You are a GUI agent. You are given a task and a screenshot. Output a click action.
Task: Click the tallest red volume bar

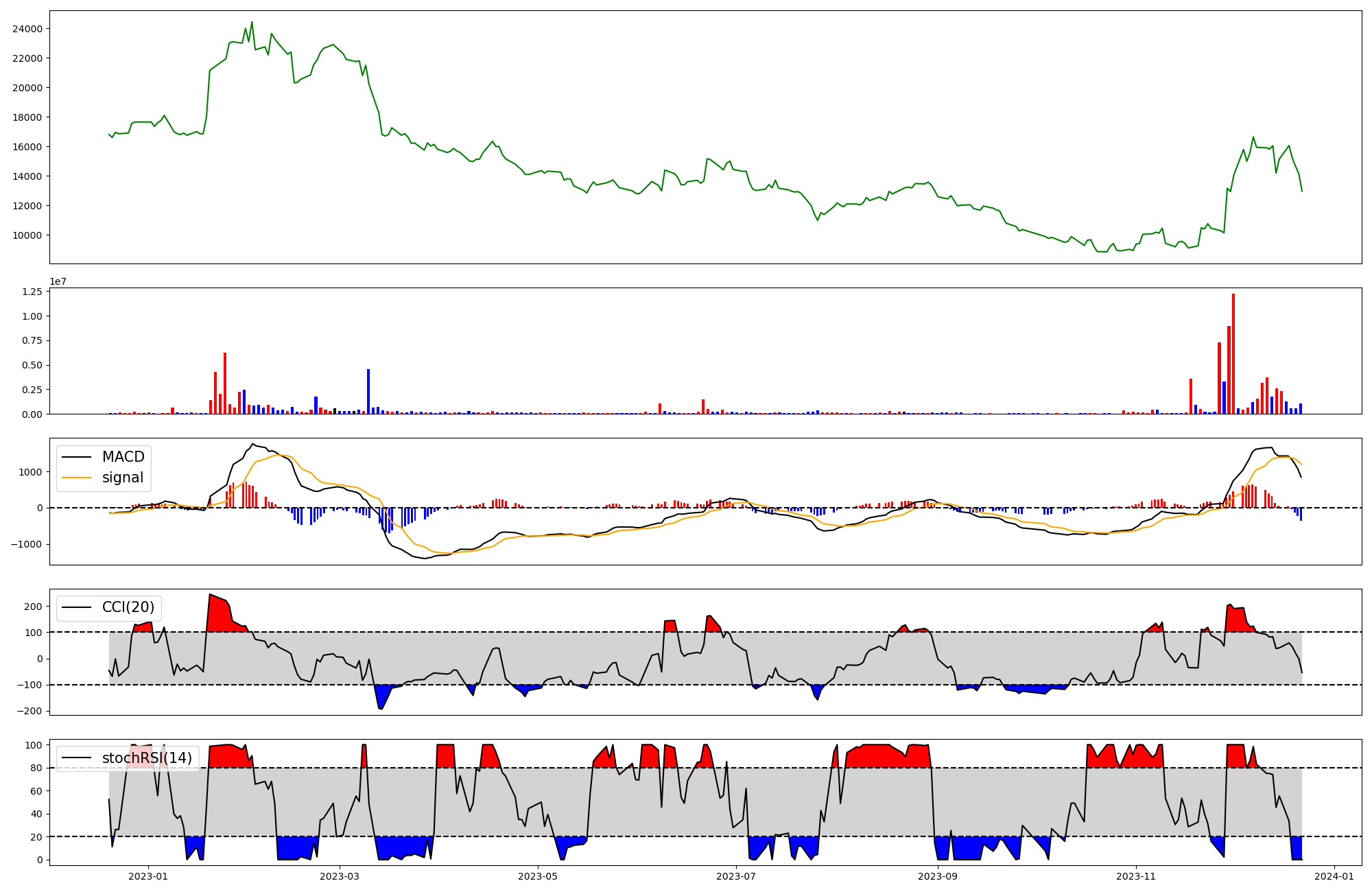(x=1233, y=353)
